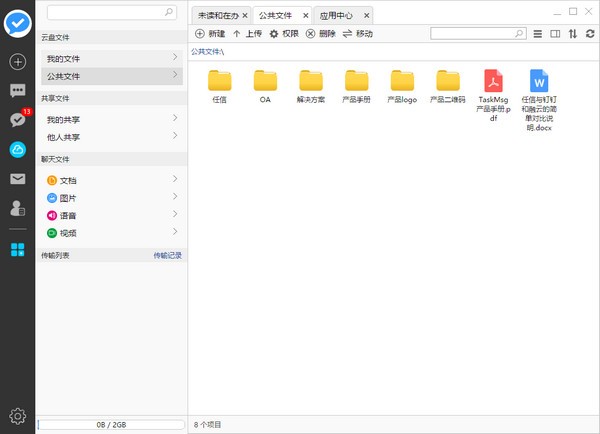Open settings gear at bottom left
The width and height of the screenshot is (600, 434).
coord(17,416)
